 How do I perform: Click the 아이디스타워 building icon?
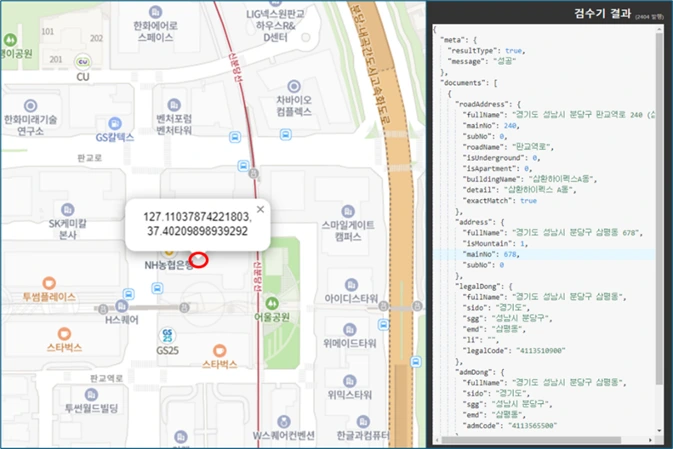click(x=351, y=285)
